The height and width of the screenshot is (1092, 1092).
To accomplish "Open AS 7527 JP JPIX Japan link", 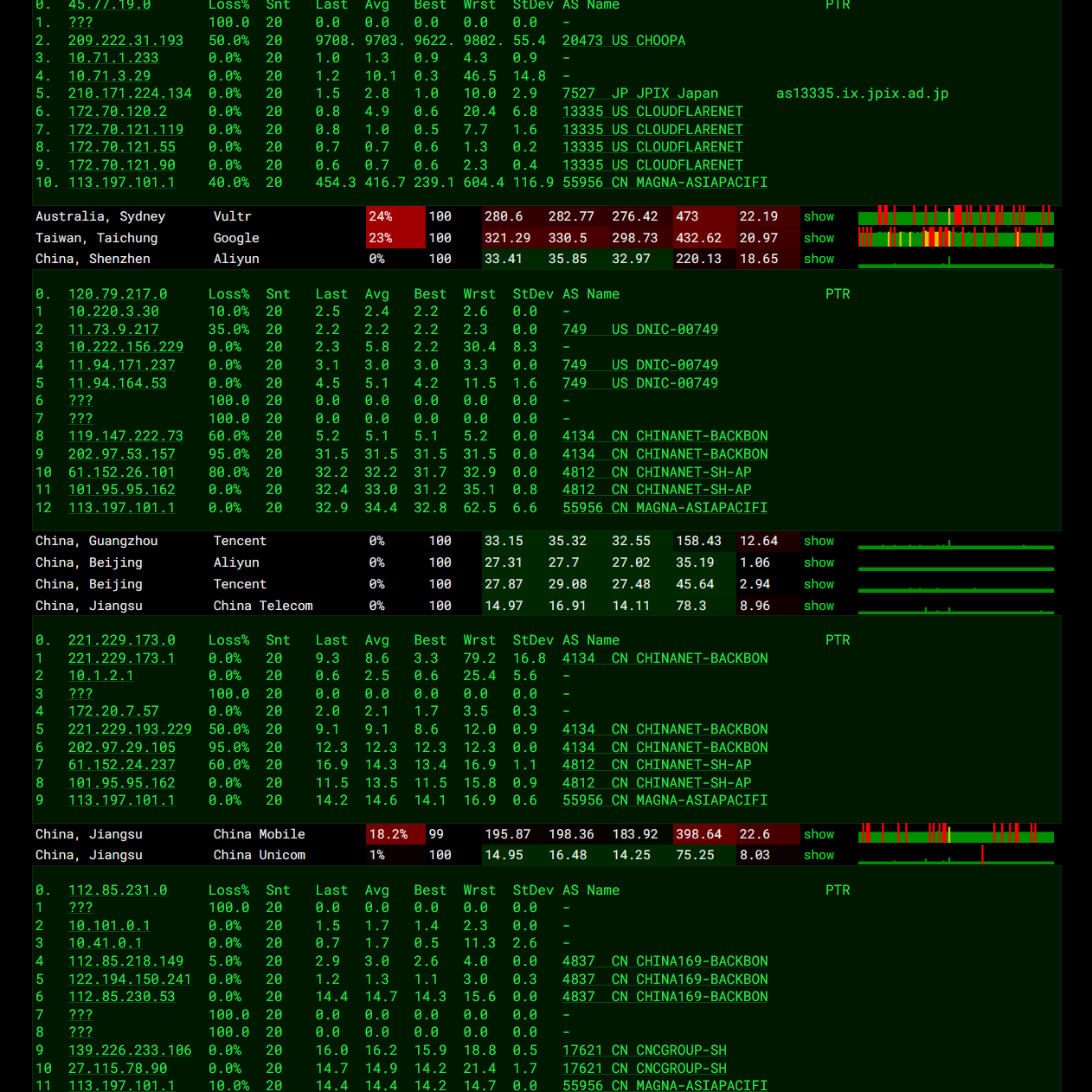I will coord(639,93).
